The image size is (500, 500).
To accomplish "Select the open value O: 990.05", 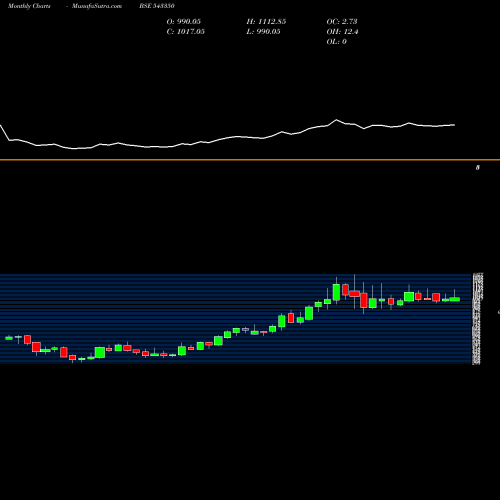I will click(x=184, y=22).
